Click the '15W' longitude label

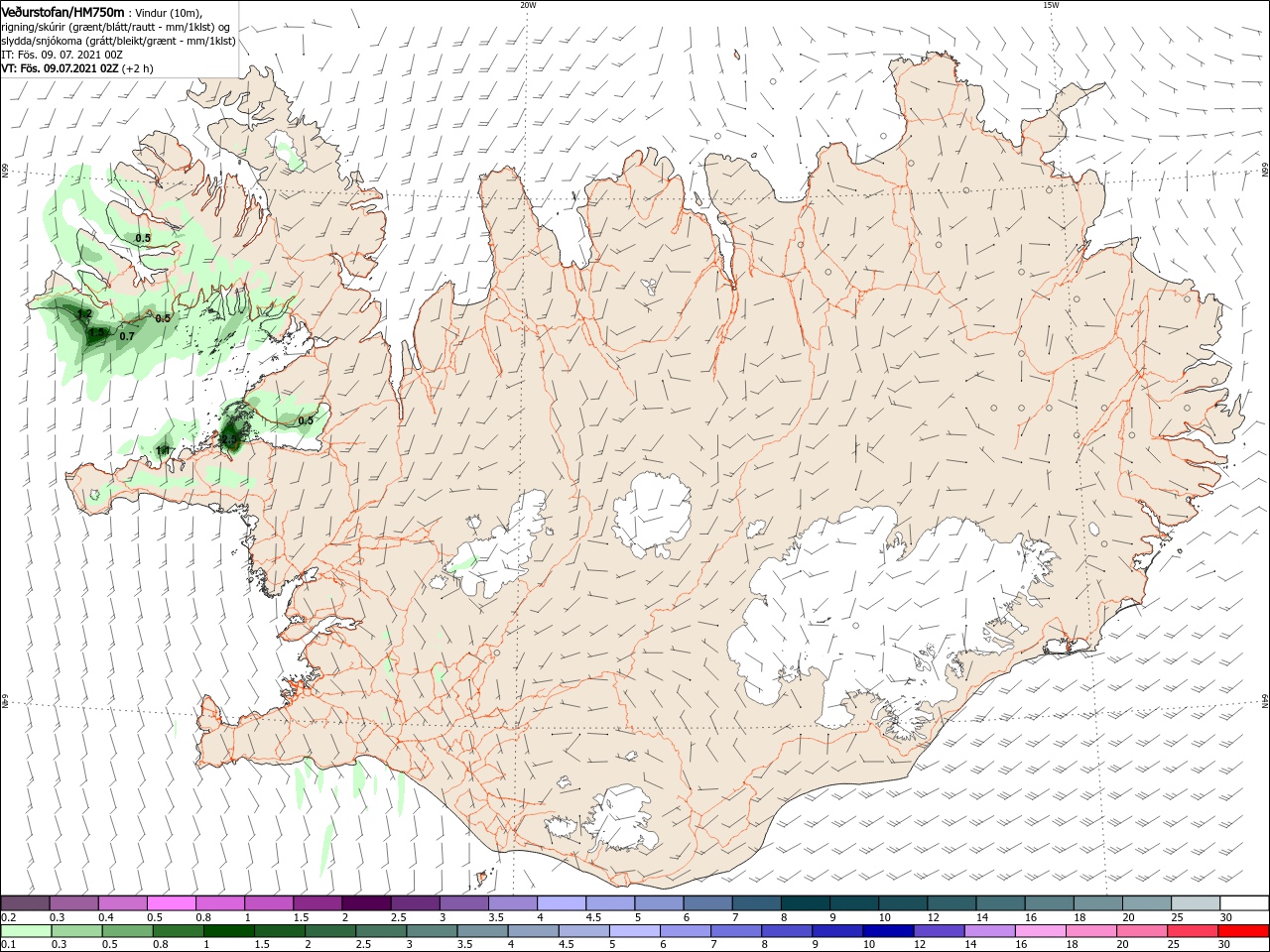(1051, 5)
